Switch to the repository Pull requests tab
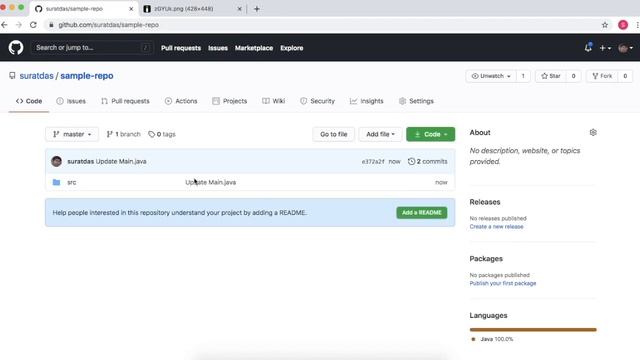 click(x=125, y=101)
